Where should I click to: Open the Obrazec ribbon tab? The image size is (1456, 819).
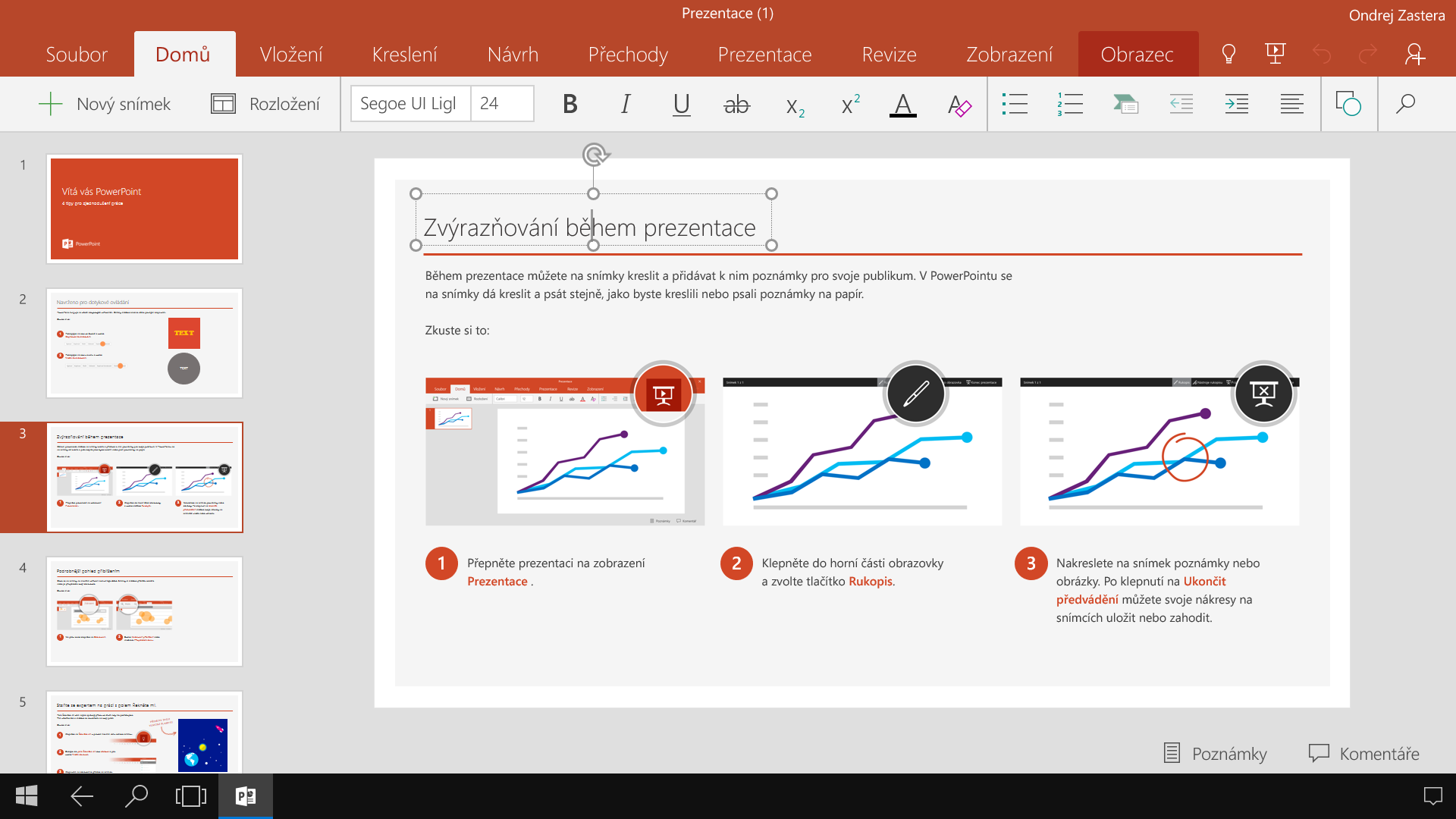tap(1138, 53)
